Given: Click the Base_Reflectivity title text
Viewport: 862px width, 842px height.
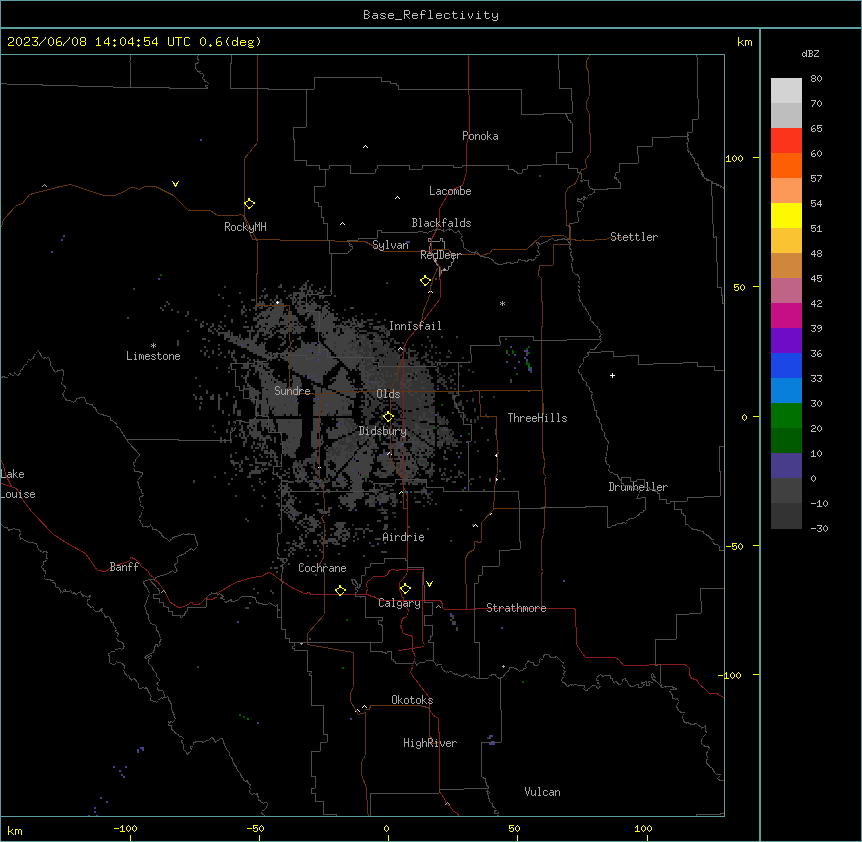Looking at the screenshot, I should 431,15.
